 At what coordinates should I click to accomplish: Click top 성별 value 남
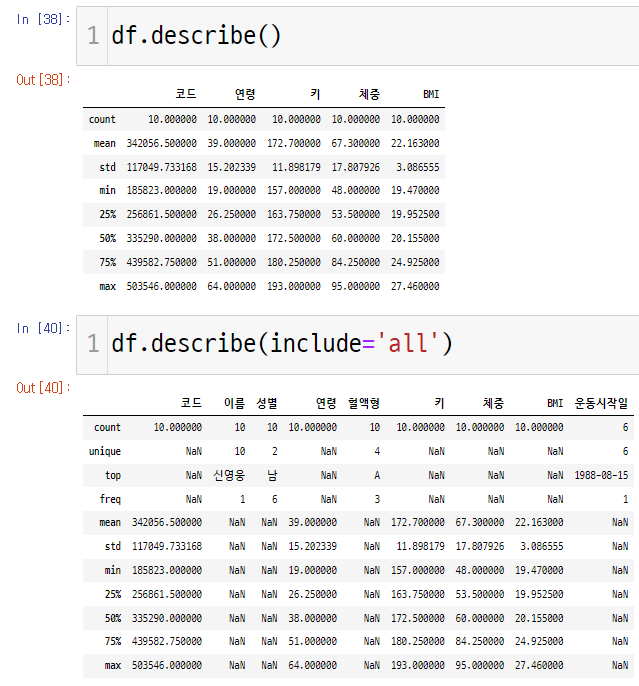tap(272, 476)
